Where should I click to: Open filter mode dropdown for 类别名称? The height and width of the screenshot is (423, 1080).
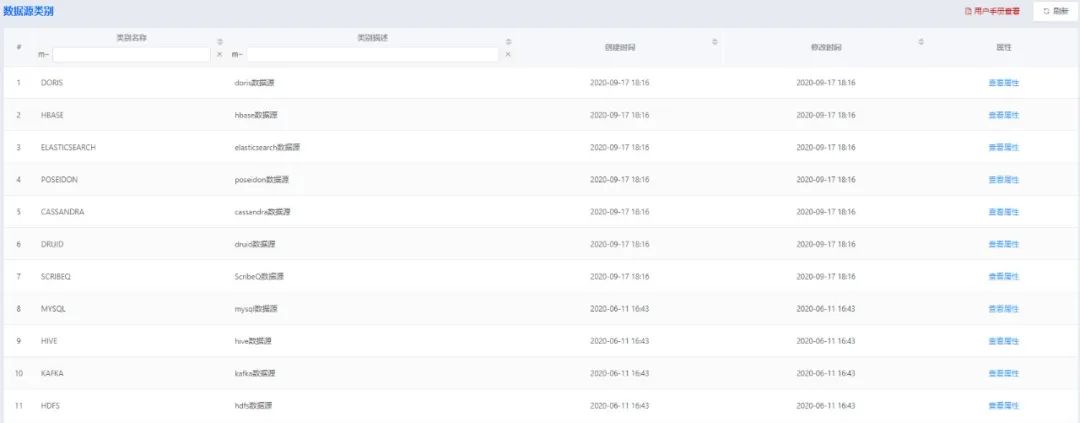pos(44,55)
